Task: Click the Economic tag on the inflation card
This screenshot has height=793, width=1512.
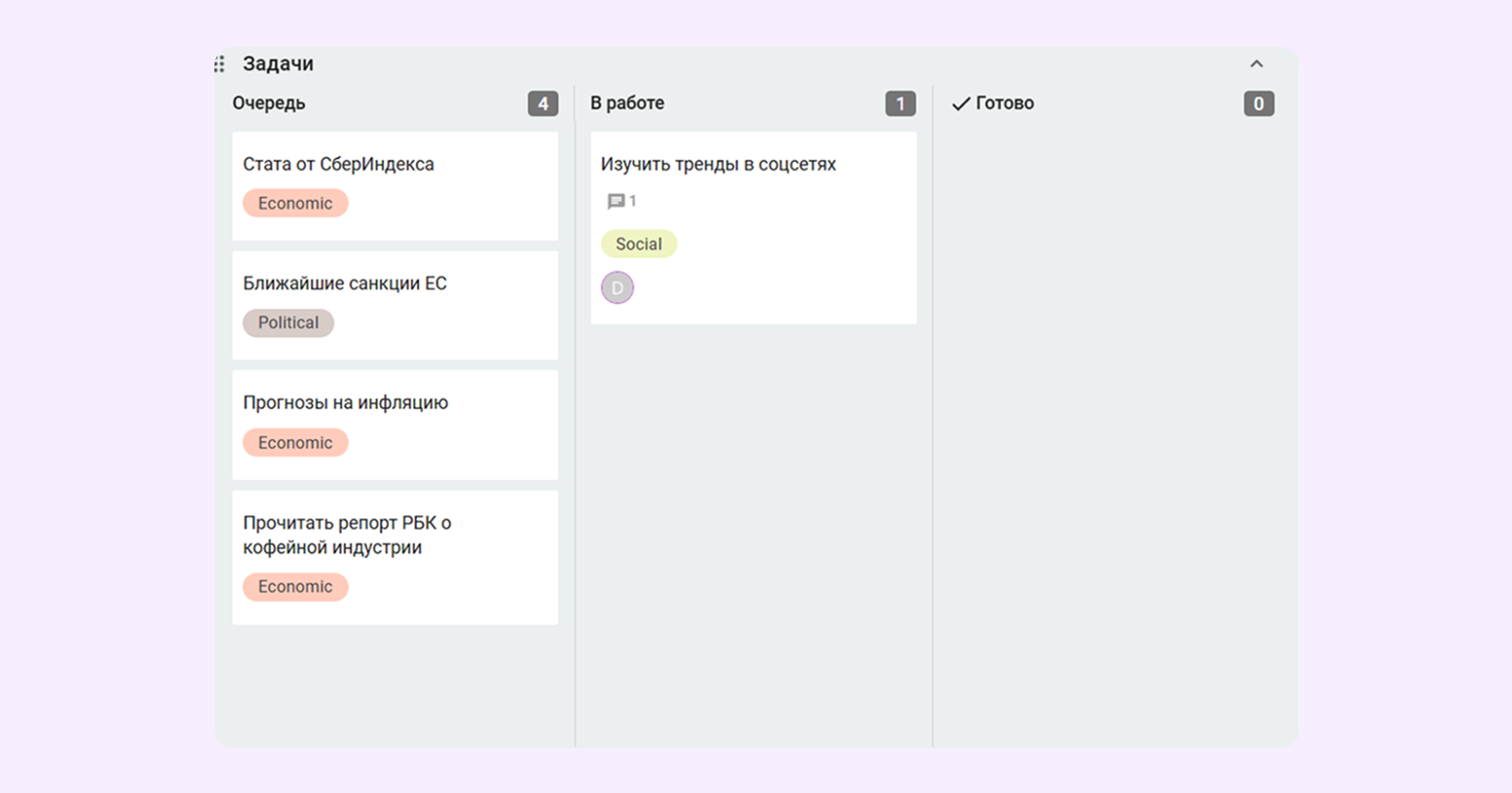Action: click(295, 442)
